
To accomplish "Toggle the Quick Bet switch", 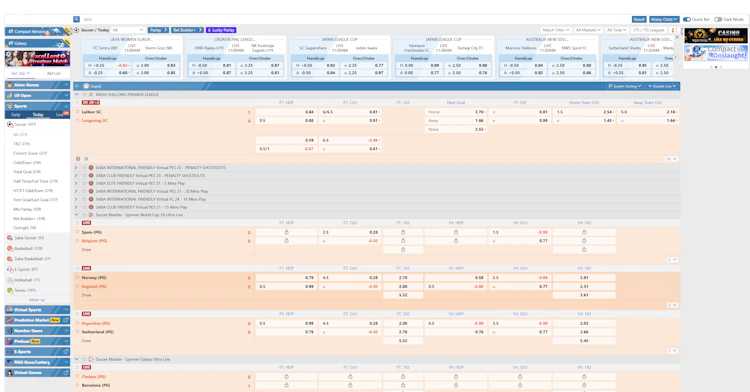I will click(687, 19).
